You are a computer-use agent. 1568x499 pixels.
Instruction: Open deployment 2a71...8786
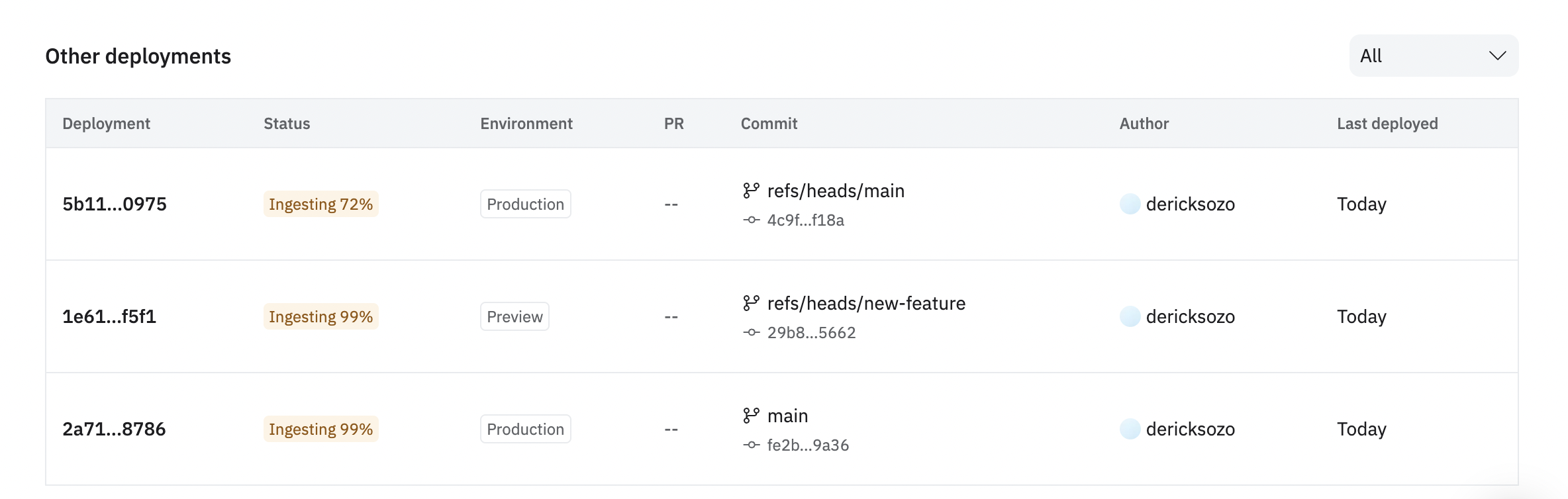(x=114, y=429)
